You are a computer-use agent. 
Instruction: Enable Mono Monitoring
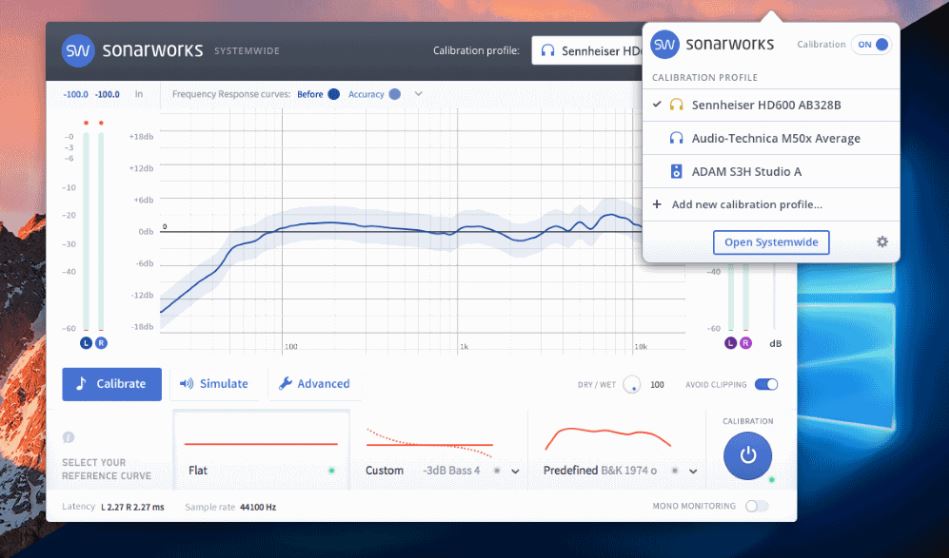(x=757, y=507)
